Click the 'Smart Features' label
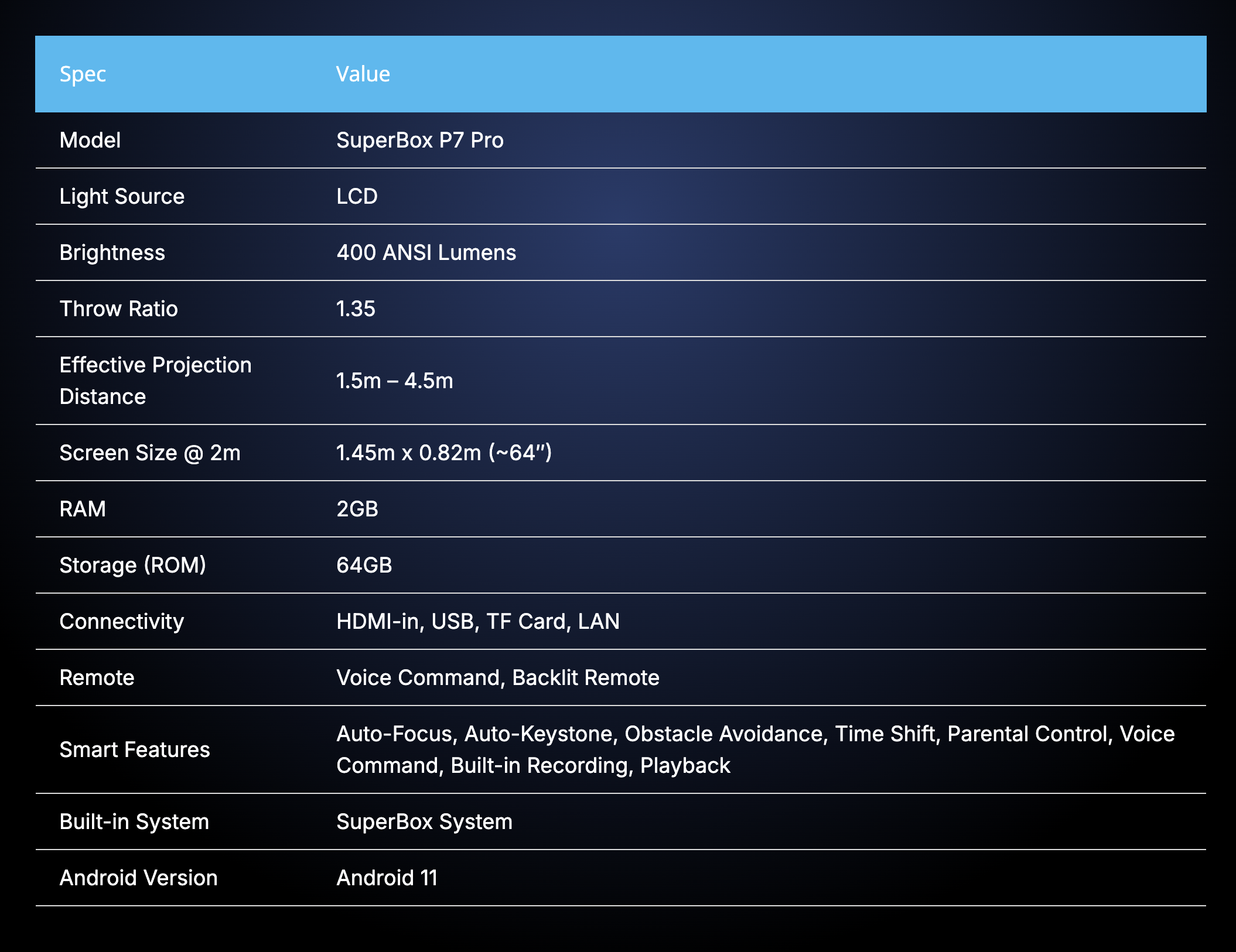 click(135, 750)
